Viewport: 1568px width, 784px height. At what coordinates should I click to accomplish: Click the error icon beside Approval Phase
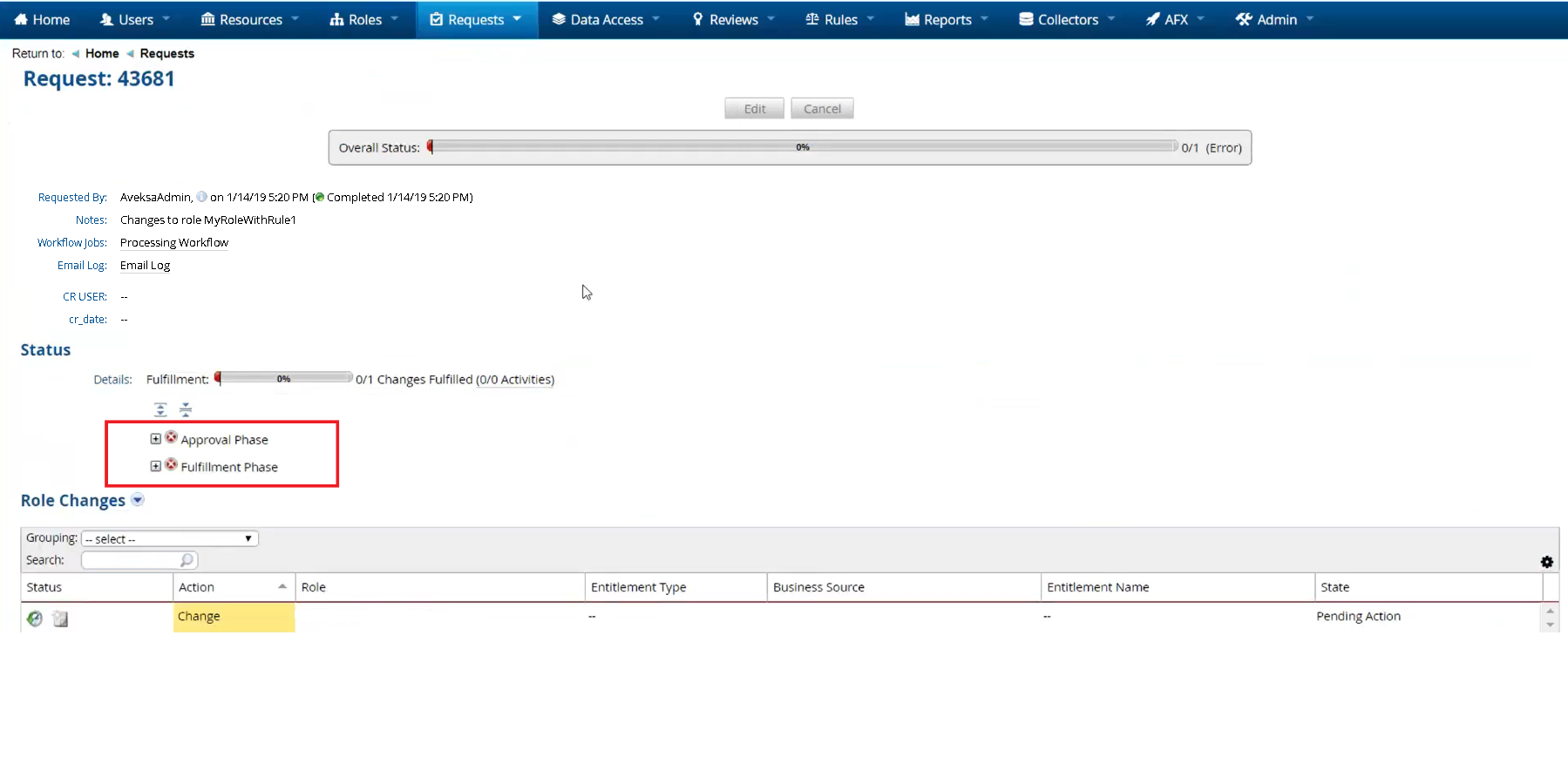pos(171,437)
